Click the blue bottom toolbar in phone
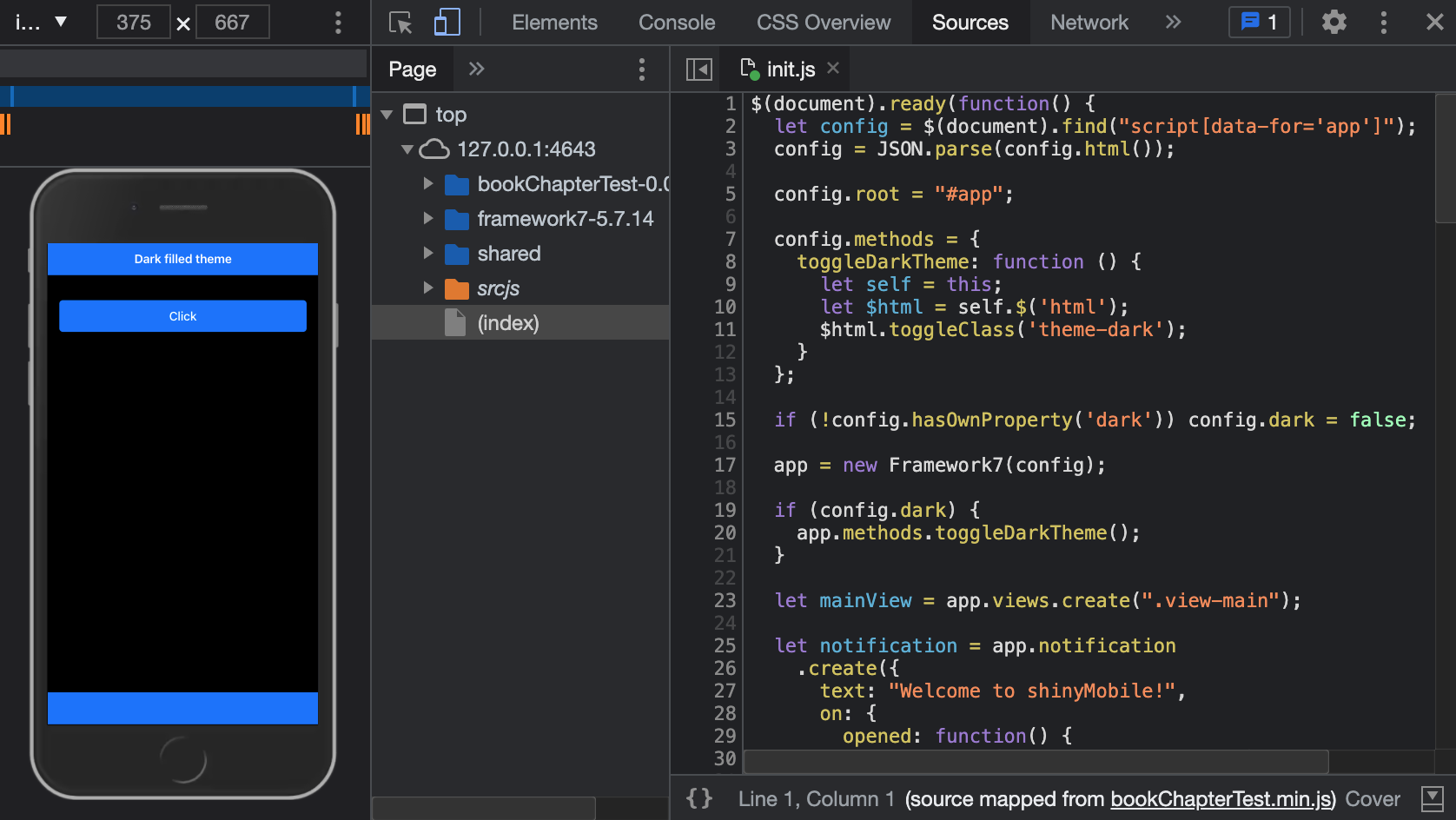The width and height of the screenshot is (1456, 820). click(182, 708)
